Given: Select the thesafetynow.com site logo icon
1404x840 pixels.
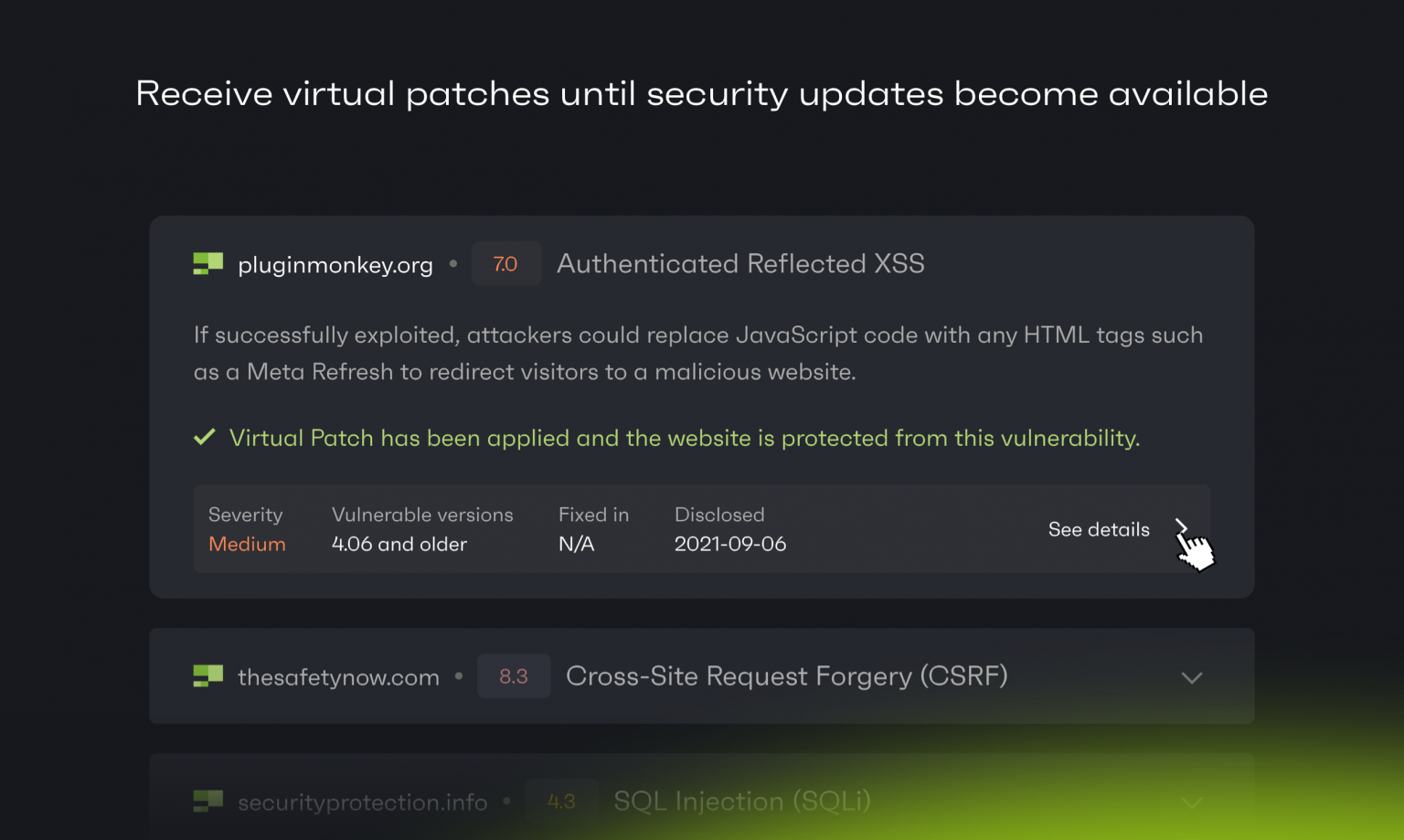Looking at the screenshot, I should pyautogui.click(x=207, y=676).
